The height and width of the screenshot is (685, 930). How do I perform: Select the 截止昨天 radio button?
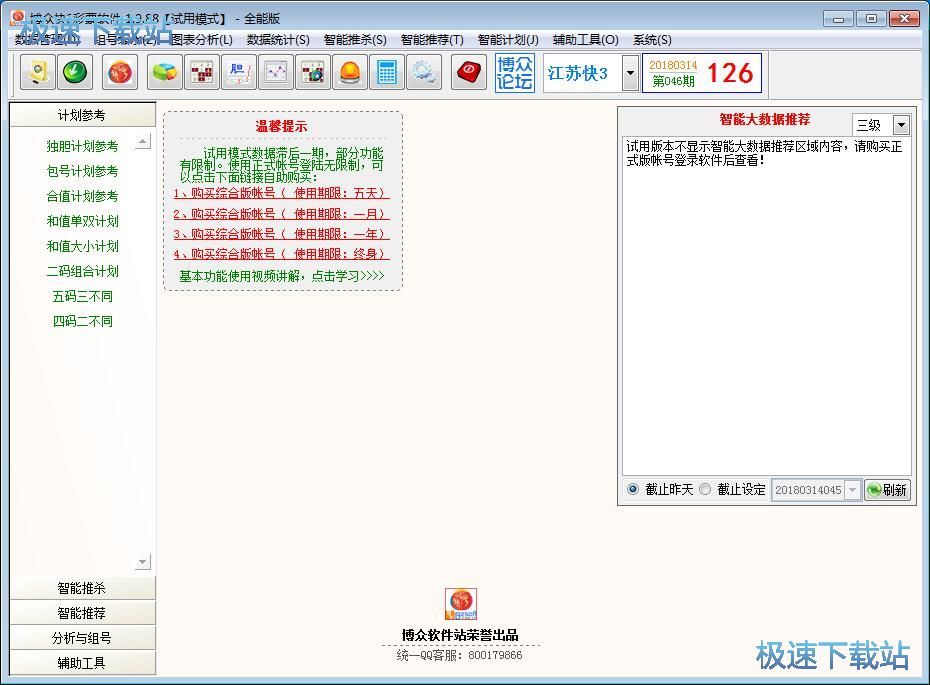(633, 489)
